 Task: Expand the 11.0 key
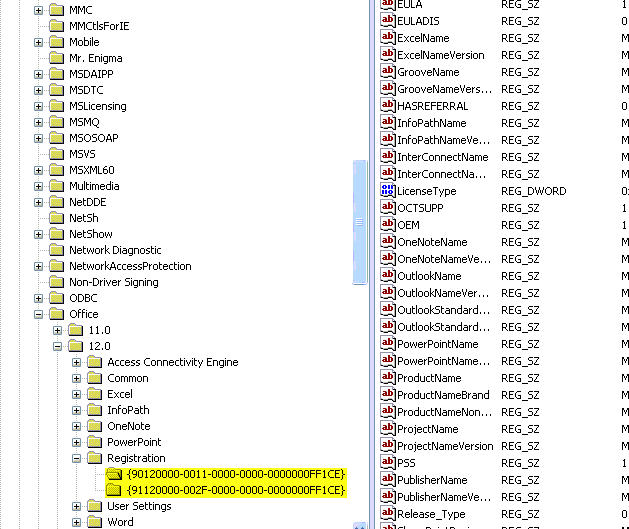(57, 330)
